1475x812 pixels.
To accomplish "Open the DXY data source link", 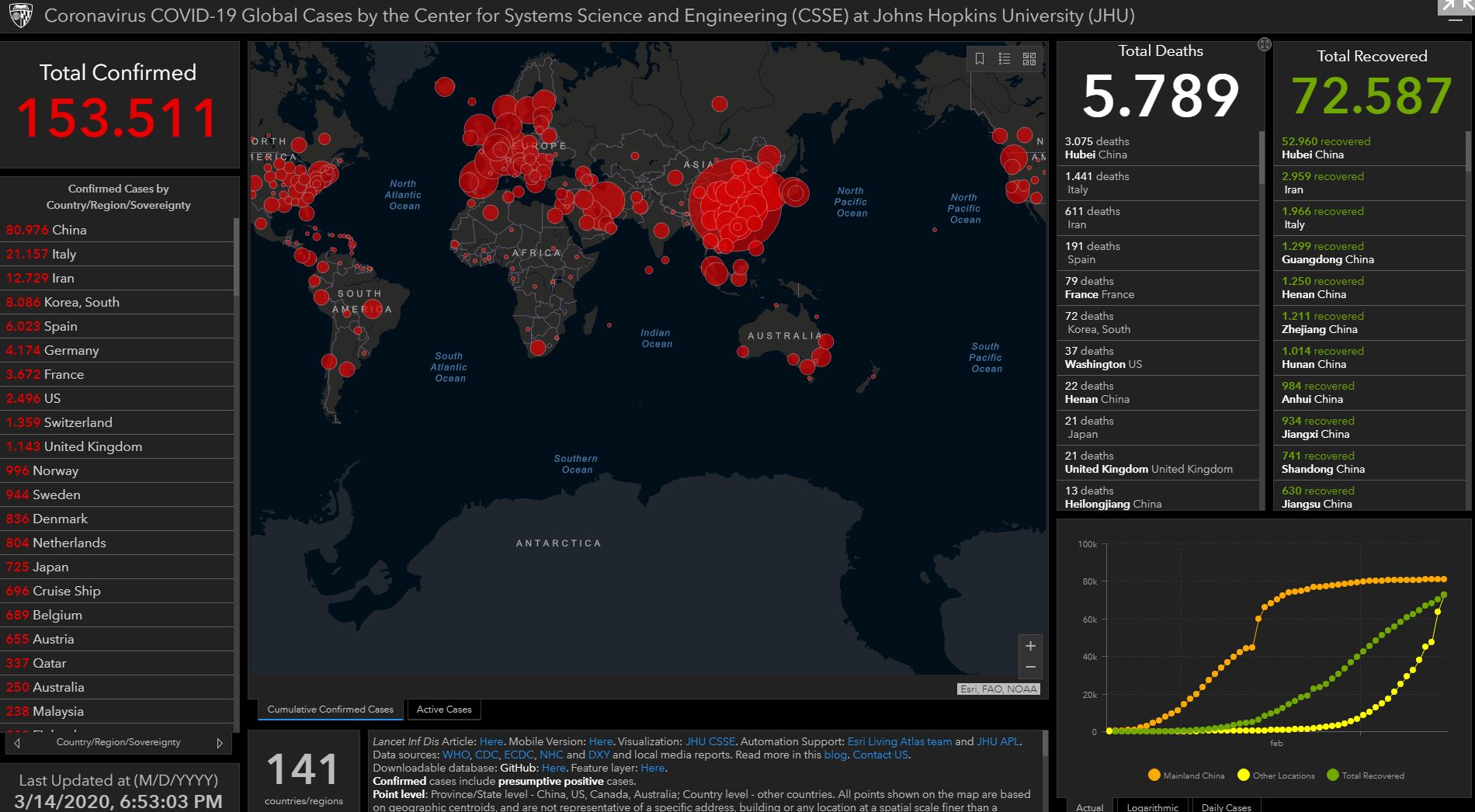I will [599, 755].
